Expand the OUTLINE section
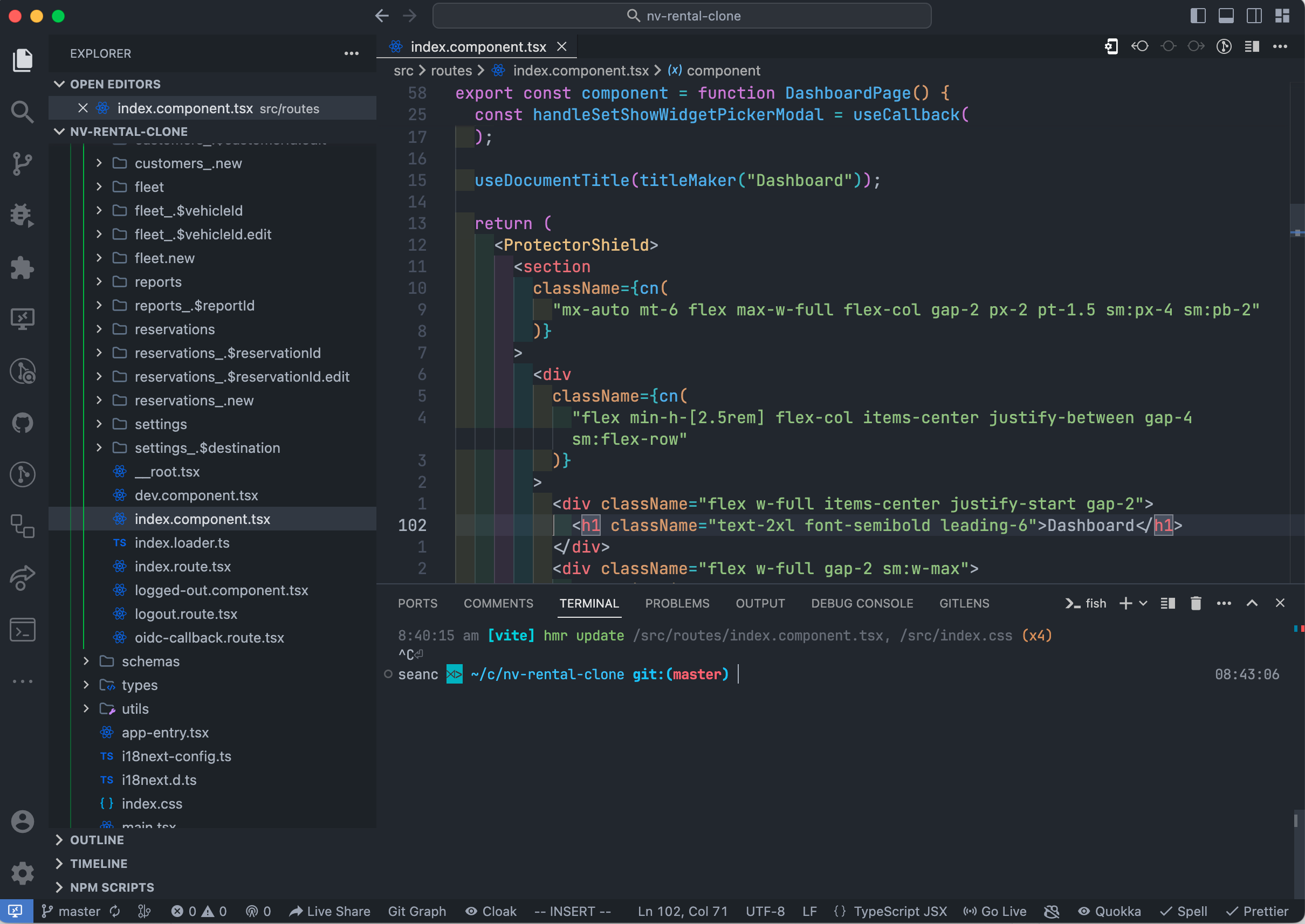This screenshot has height=924, width=1305. pyautogui.click(x=97, y=840)
